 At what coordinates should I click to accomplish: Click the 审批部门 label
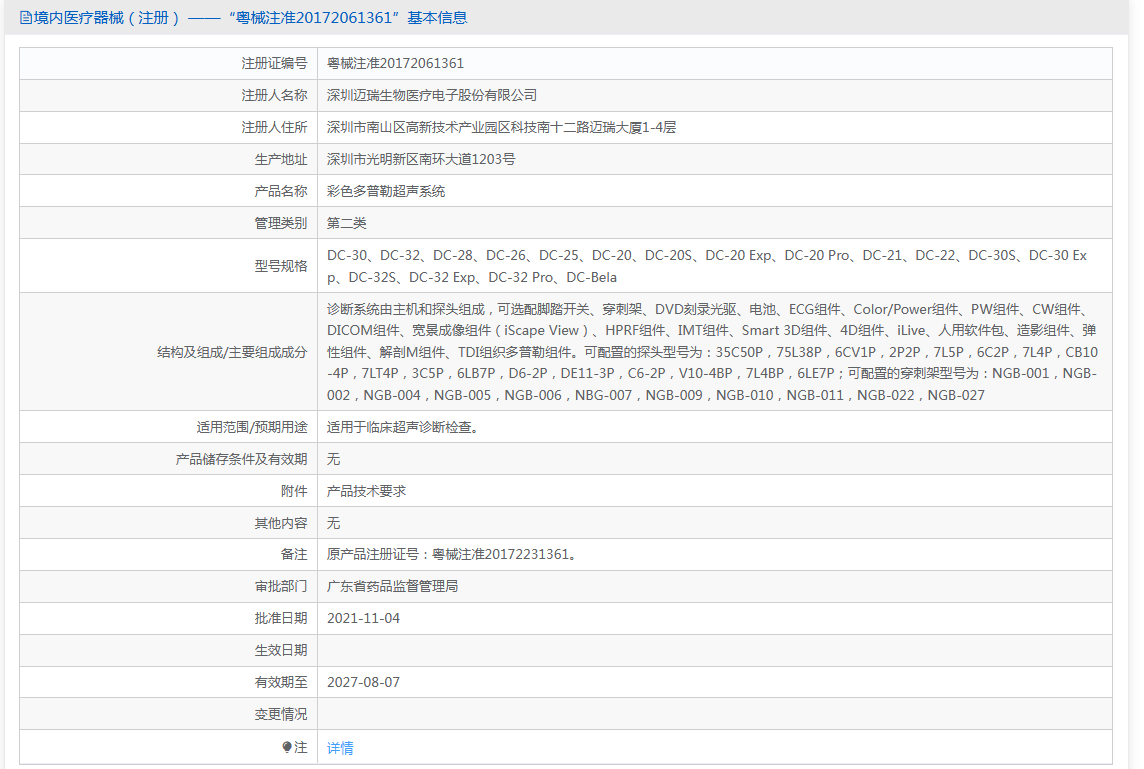pos(281,587)
